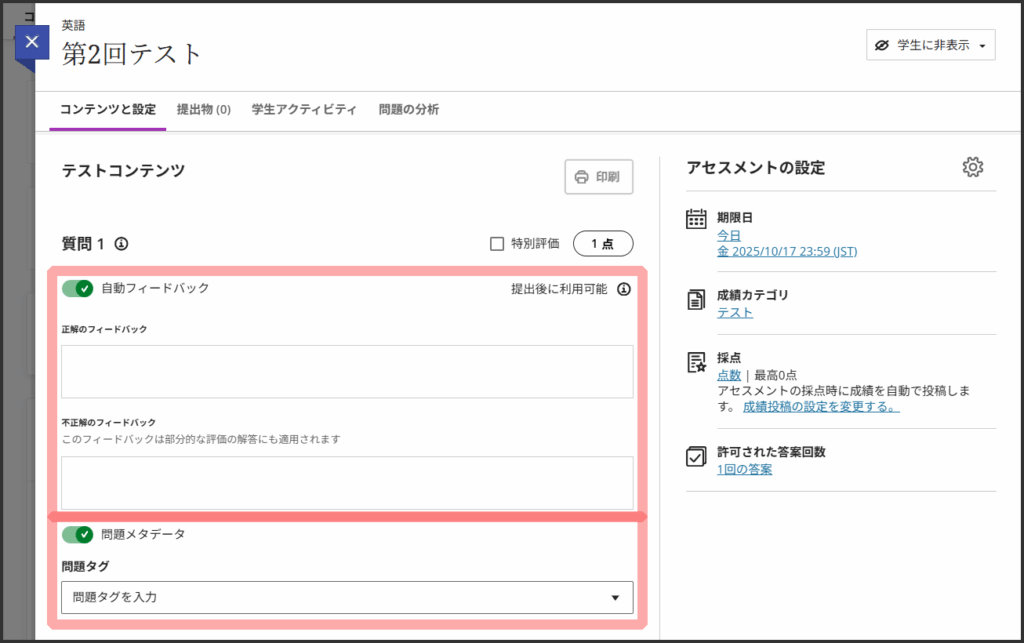Disable the 問題メタデータ toggle
This screenshot has height=643, width=1024.
point(77,534)
